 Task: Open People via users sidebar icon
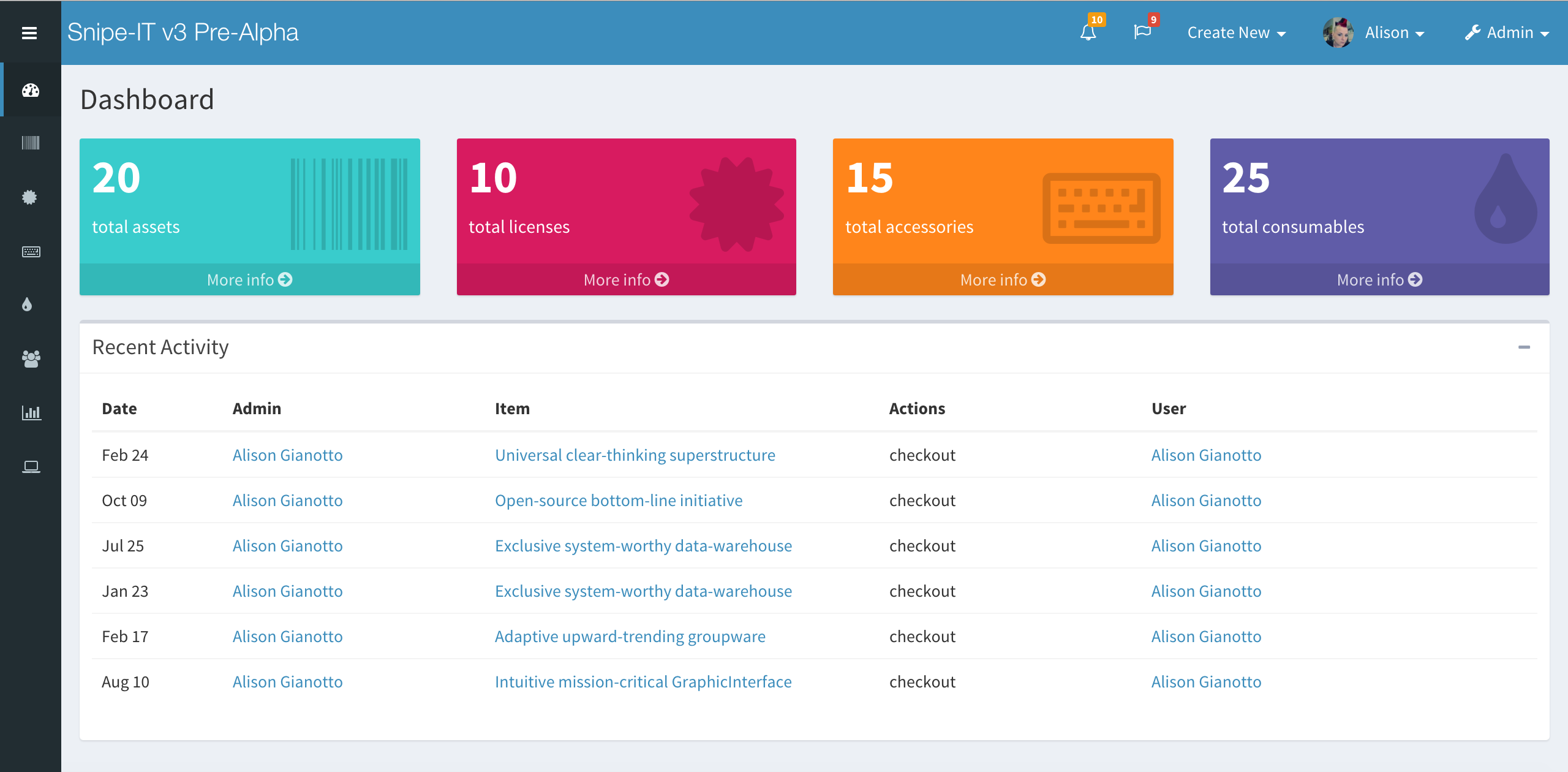click(31, 358)
